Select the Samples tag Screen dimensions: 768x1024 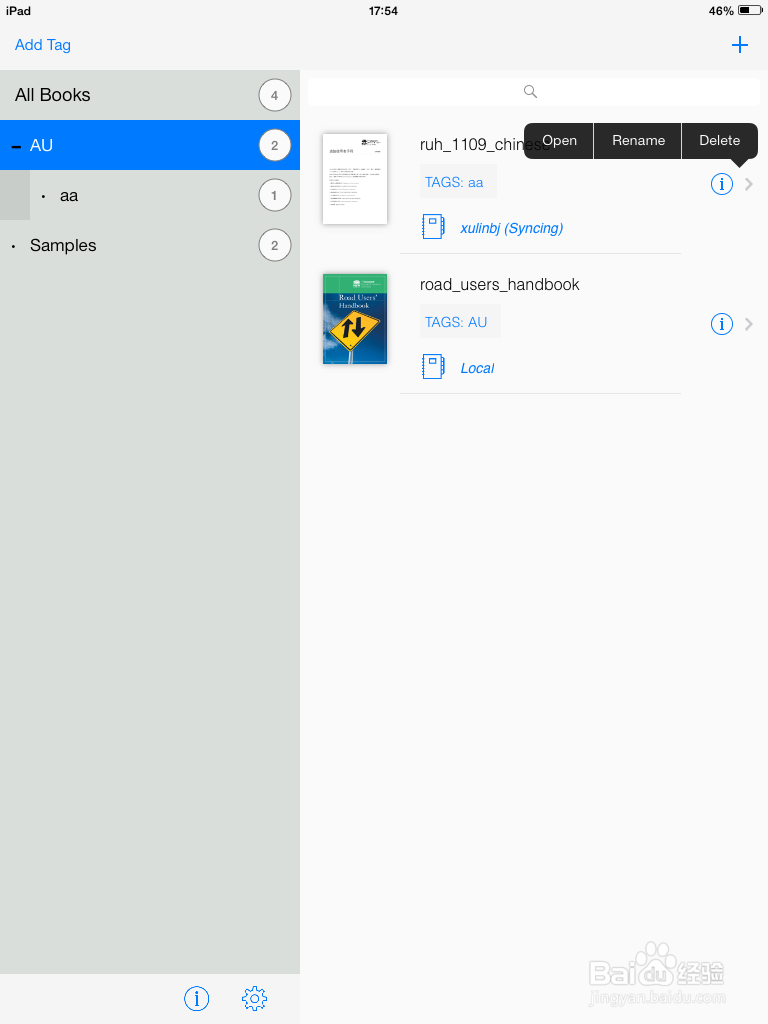(x=150, y=246)
